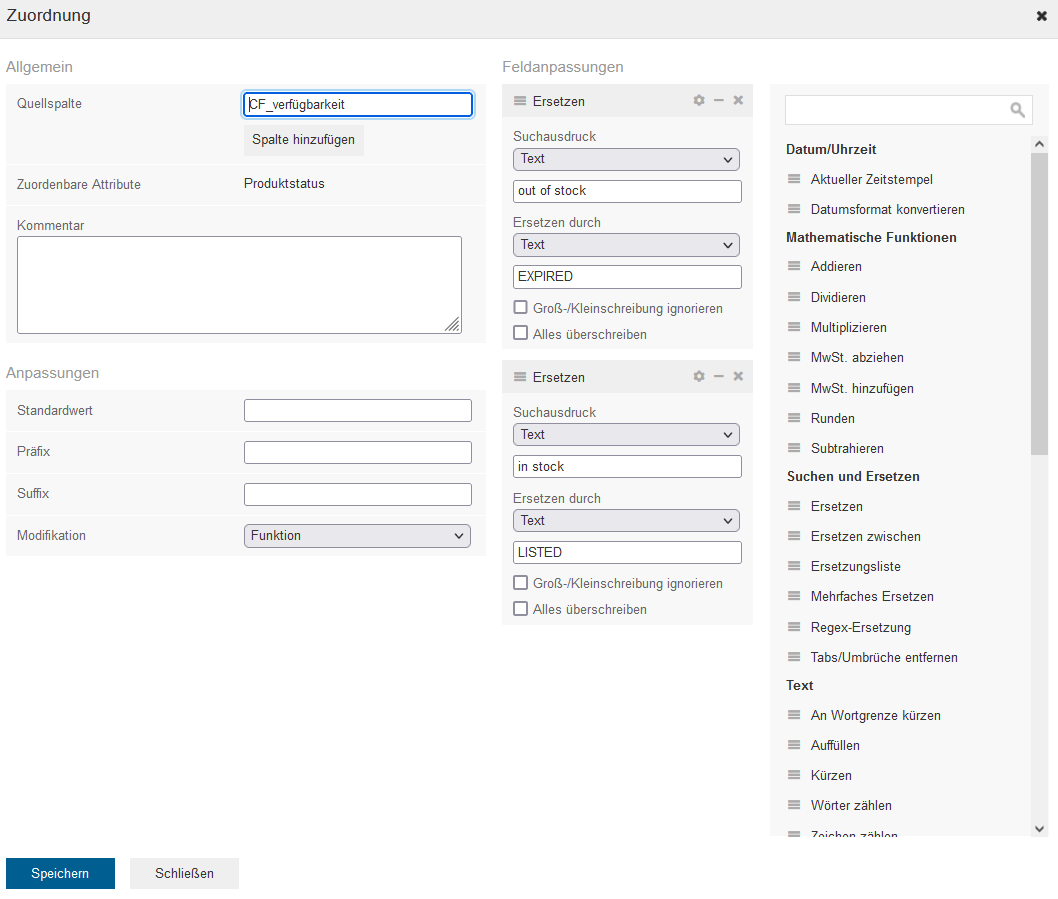Viewport: 1058px width, 899px height.
Task: Click handle icon next to Multiplizieren
Action: coord(794,327)
